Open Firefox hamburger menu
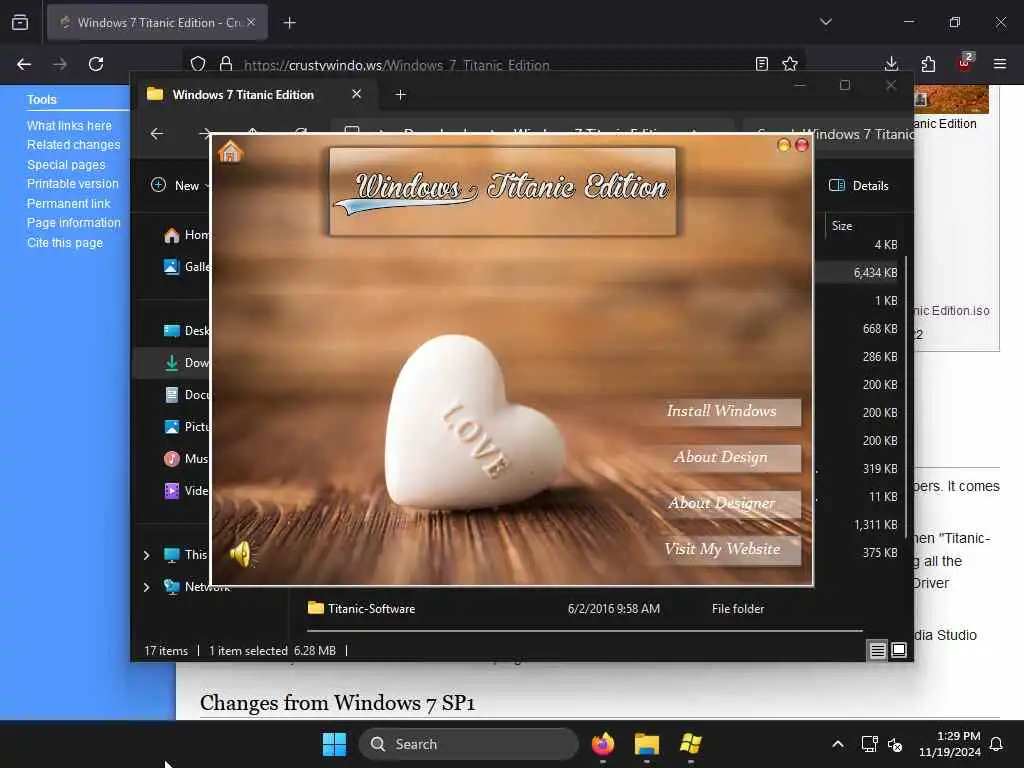This screenshot has width=1024, height=768. click(x=1000, y=64)
